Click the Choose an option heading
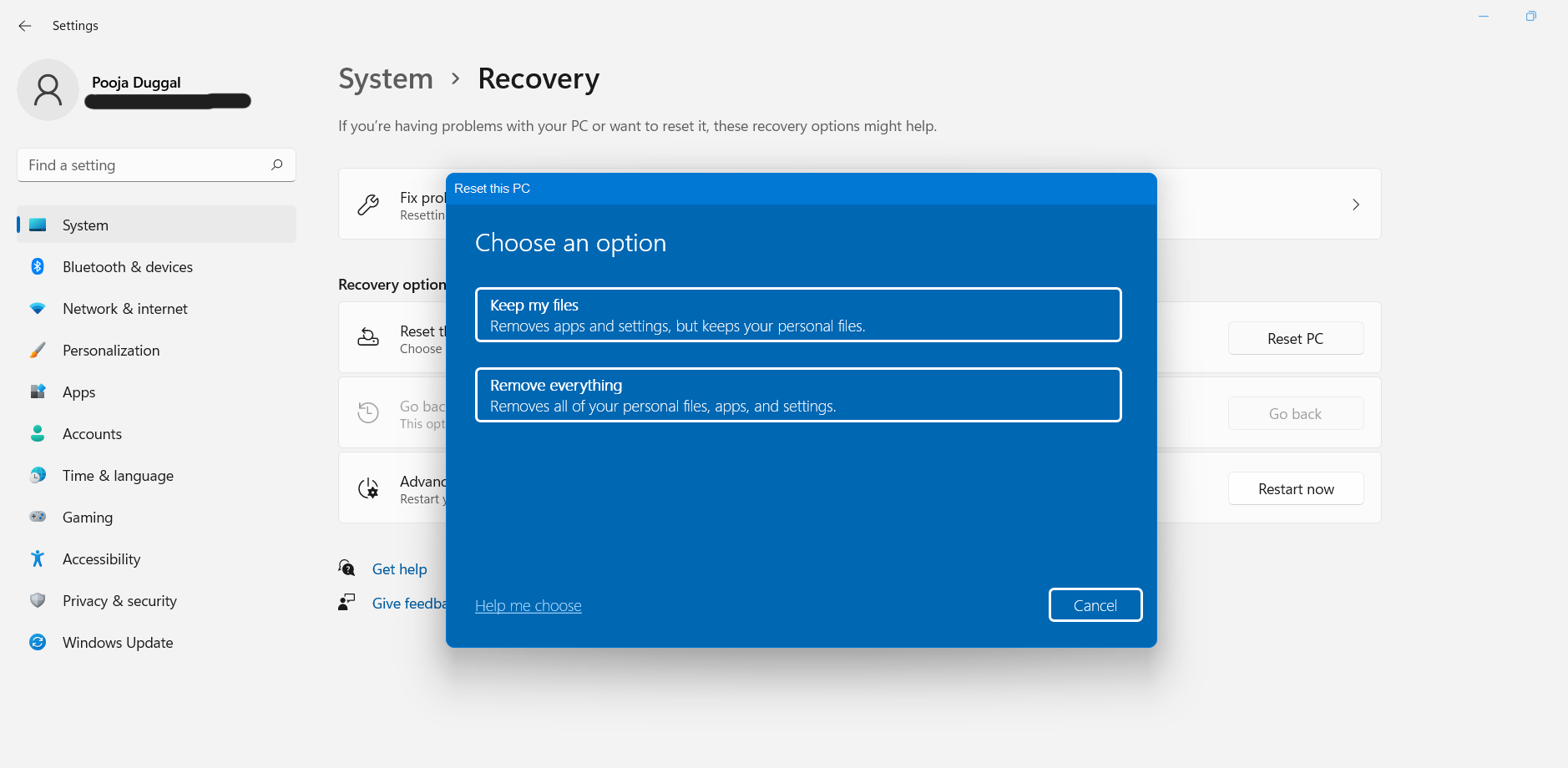The height and width of the screenshot is (768, 1568). click(x=571, y=243)
